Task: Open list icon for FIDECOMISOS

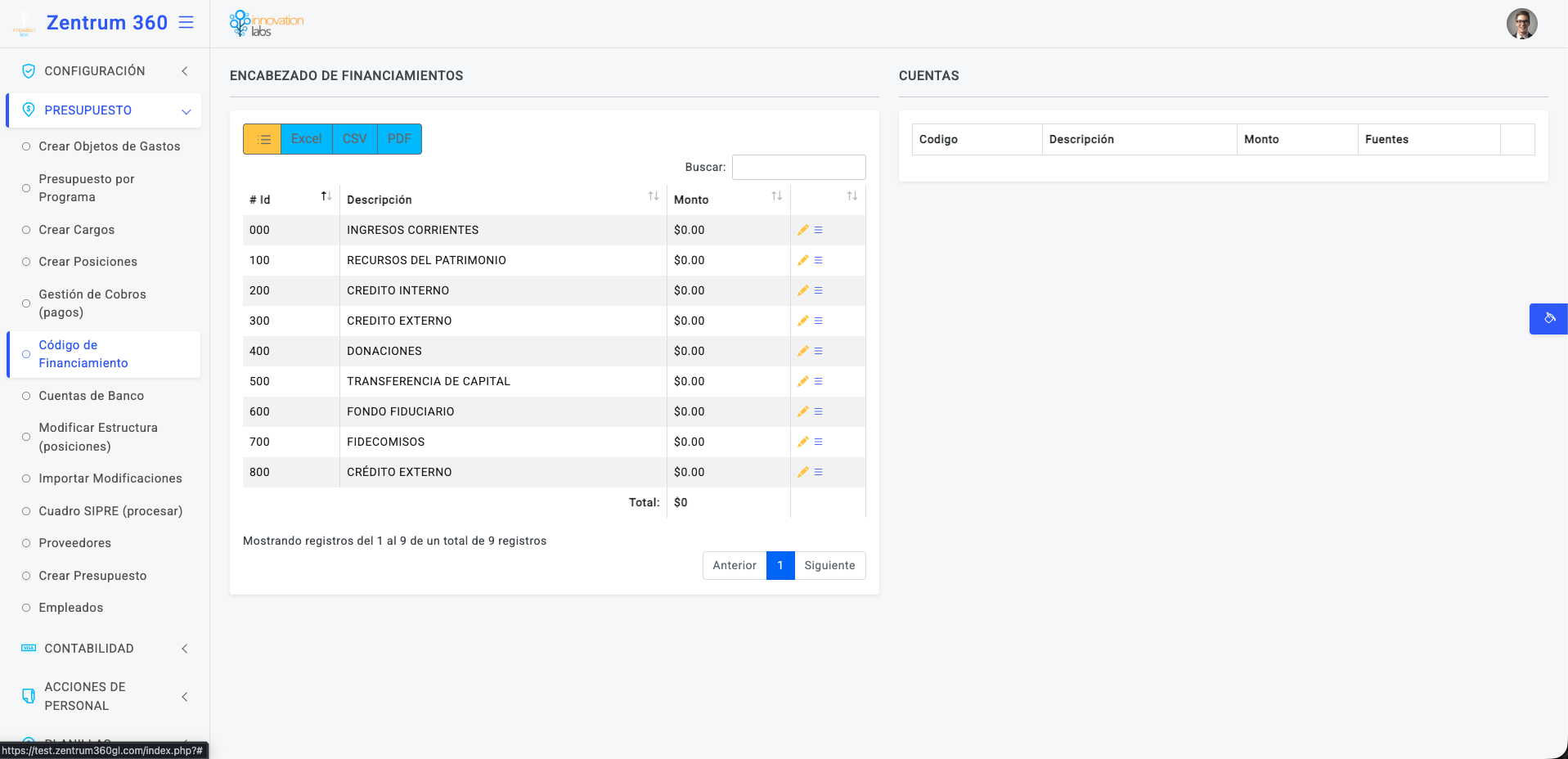Action: pos(818,442)
